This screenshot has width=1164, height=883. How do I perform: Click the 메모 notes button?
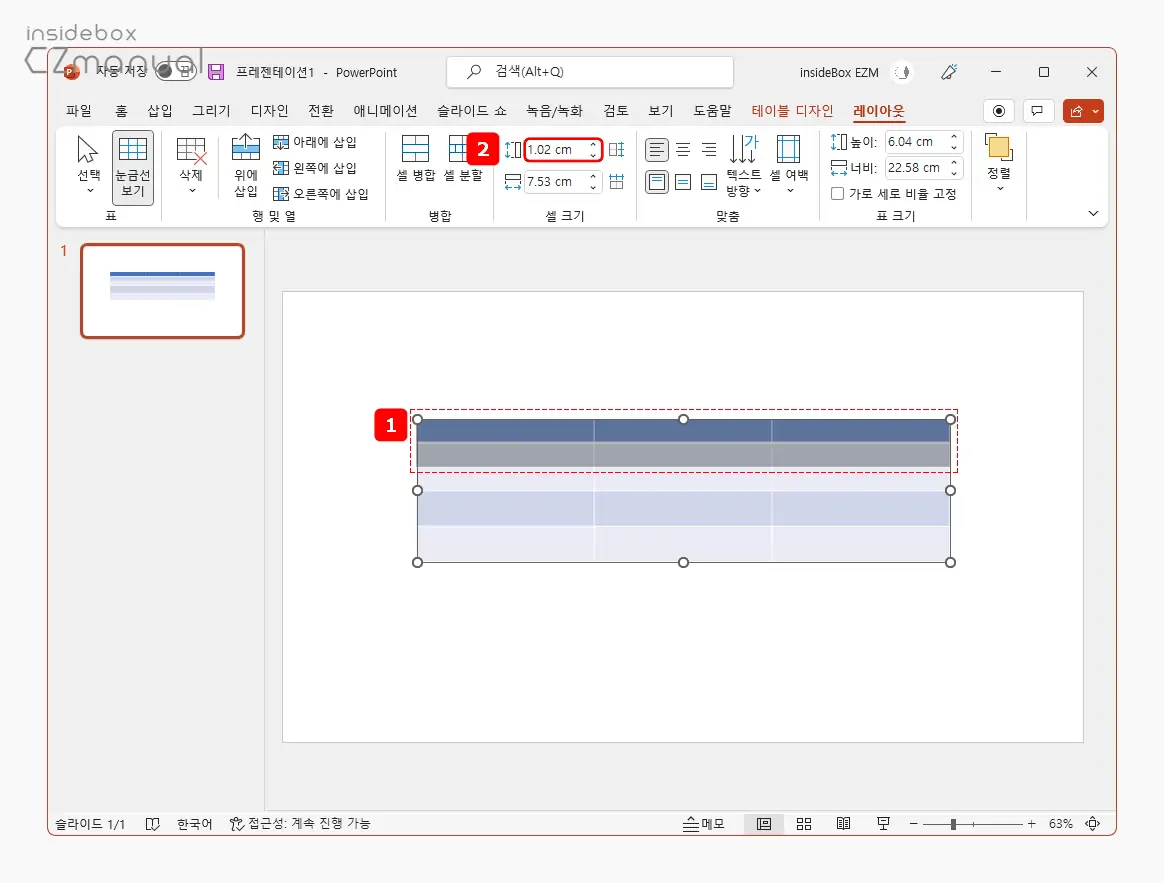(x=704, y=824)
